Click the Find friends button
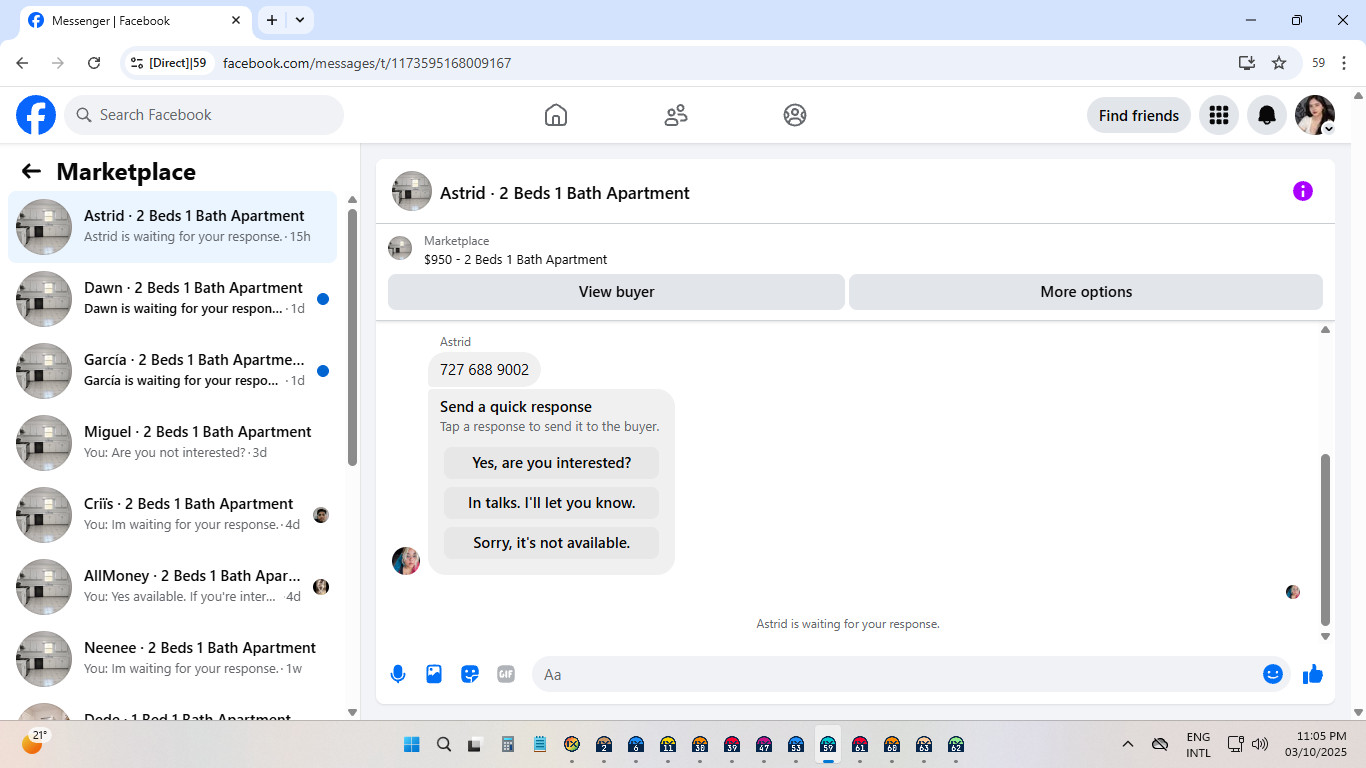 point(1139,115)
